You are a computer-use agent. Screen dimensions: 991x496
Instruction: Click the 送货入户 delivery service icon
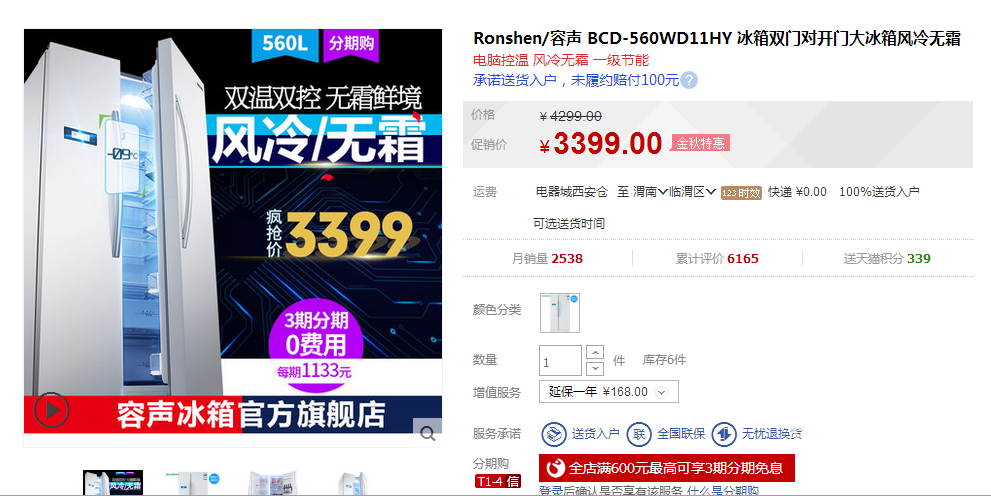(554, 434)
